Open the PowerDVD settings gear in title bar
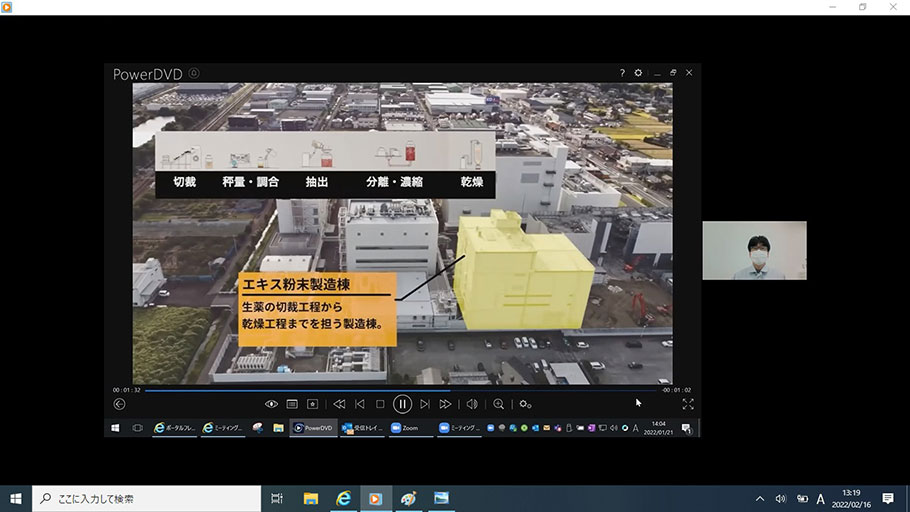Image resolution: width=910 pixels, height=512 pixels. click(638, 73)
